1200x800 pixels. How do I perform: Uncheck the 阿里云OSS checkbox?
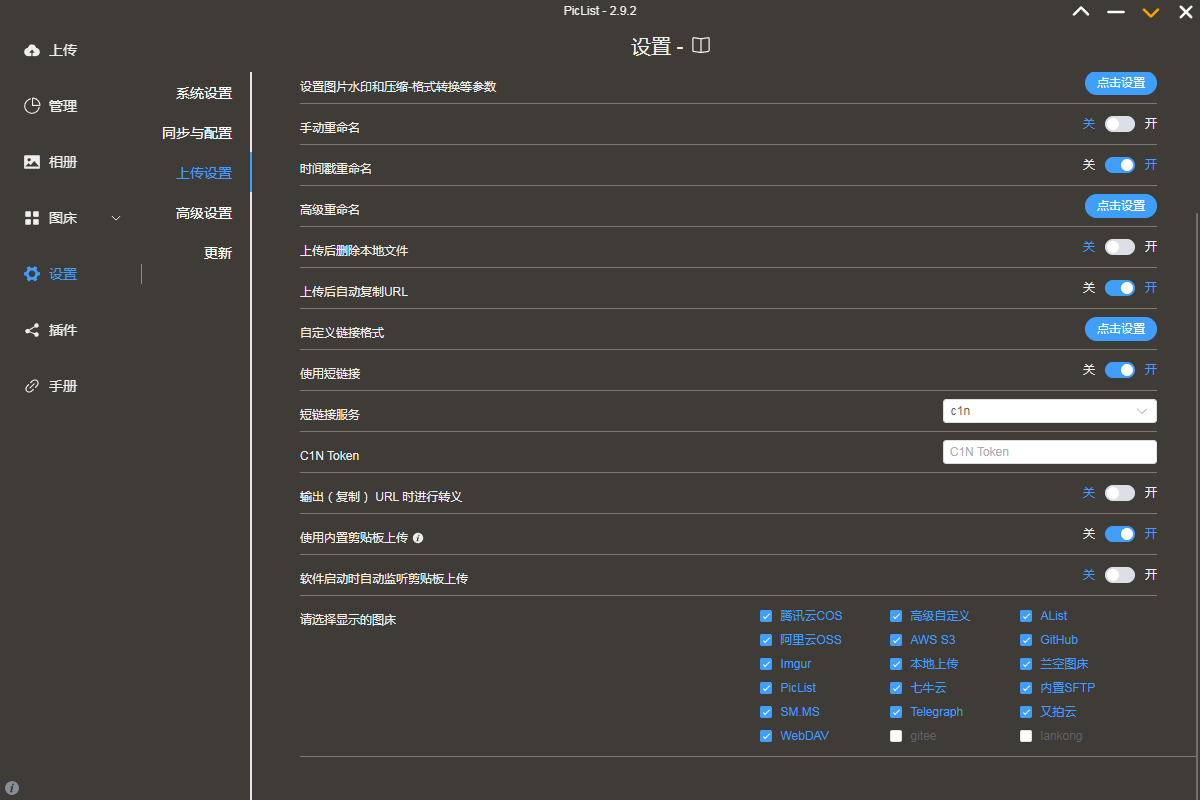pyautogui.click(x=766, y=640)
